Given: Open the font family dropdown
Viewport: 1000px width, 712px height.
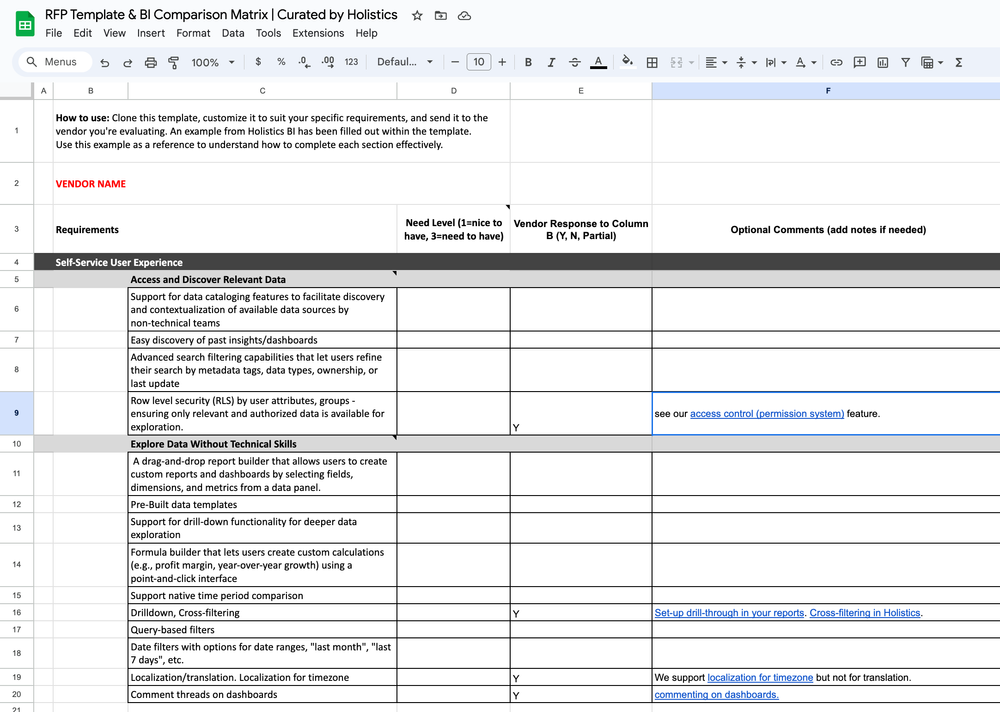Looking at the screenshot, I should click(404, 61).
